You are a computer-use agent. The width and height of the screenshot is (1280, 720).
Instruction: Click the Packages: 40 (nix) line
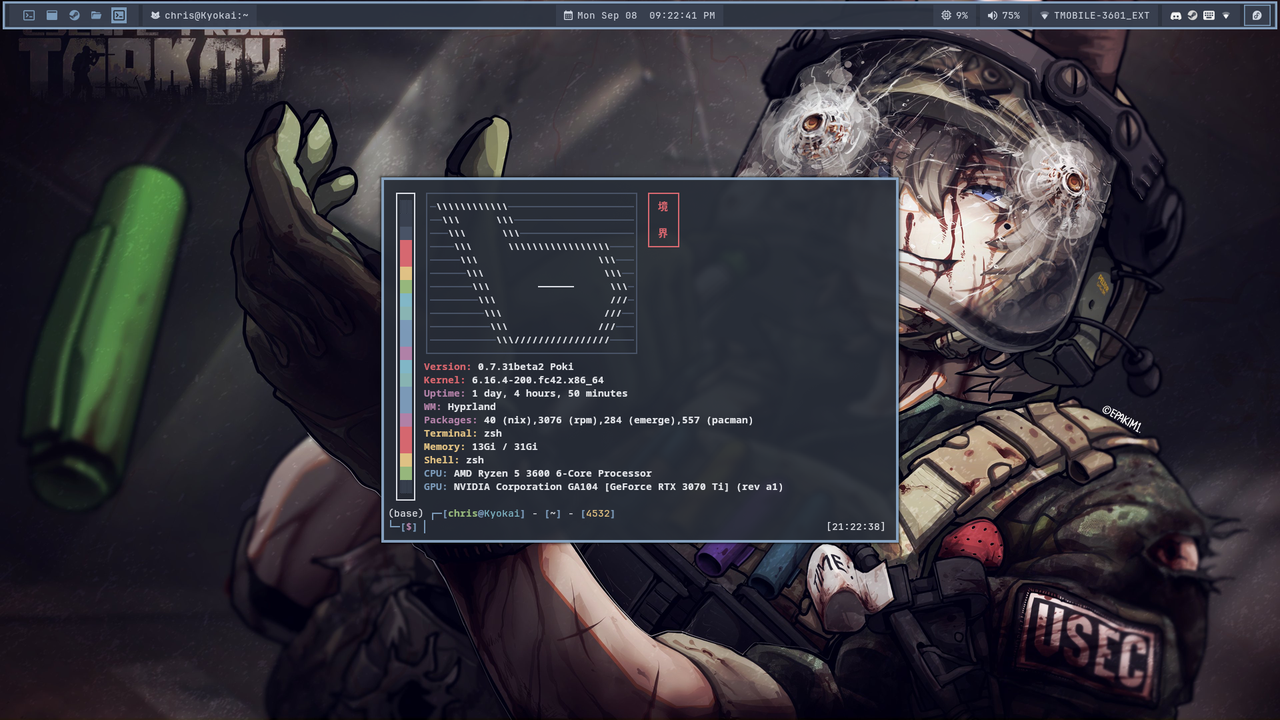coord(589,420)
